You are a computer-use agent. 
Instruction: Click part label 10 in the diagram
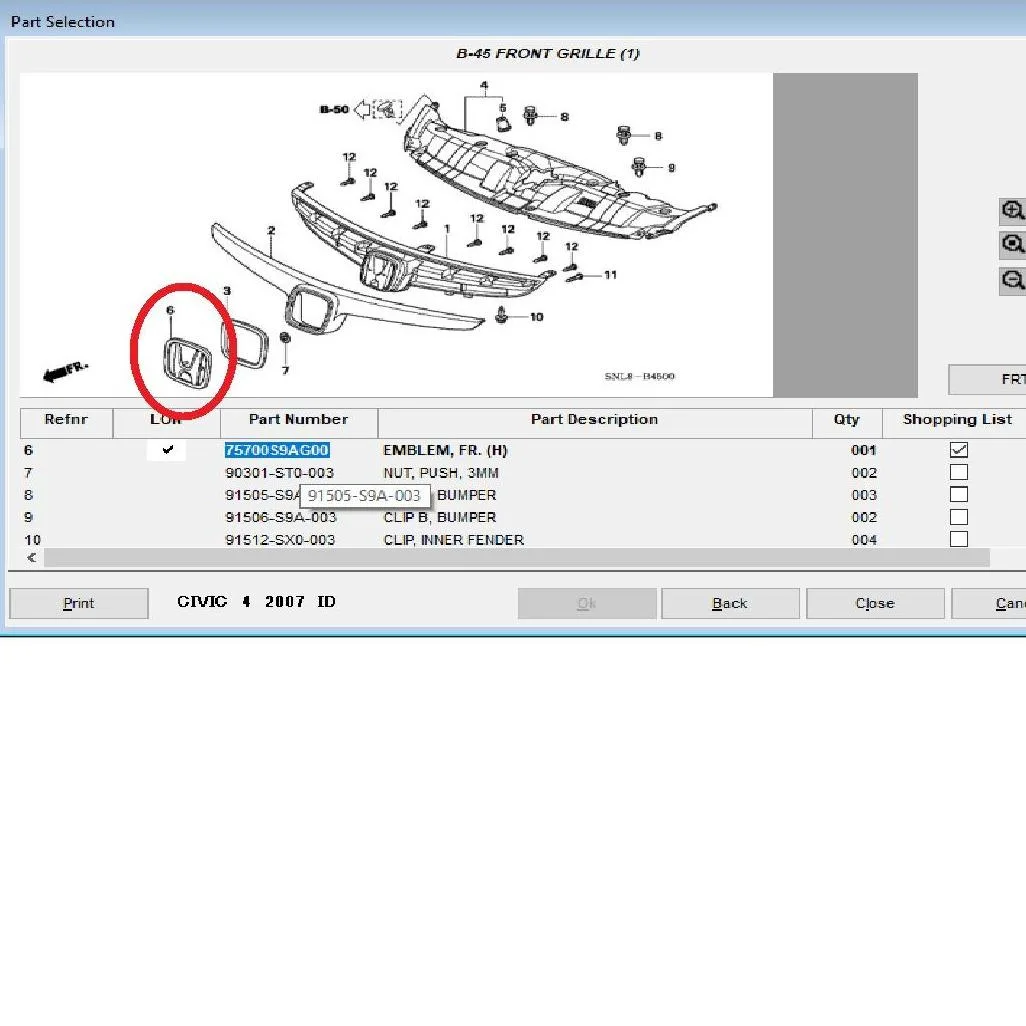coord(537,317)
